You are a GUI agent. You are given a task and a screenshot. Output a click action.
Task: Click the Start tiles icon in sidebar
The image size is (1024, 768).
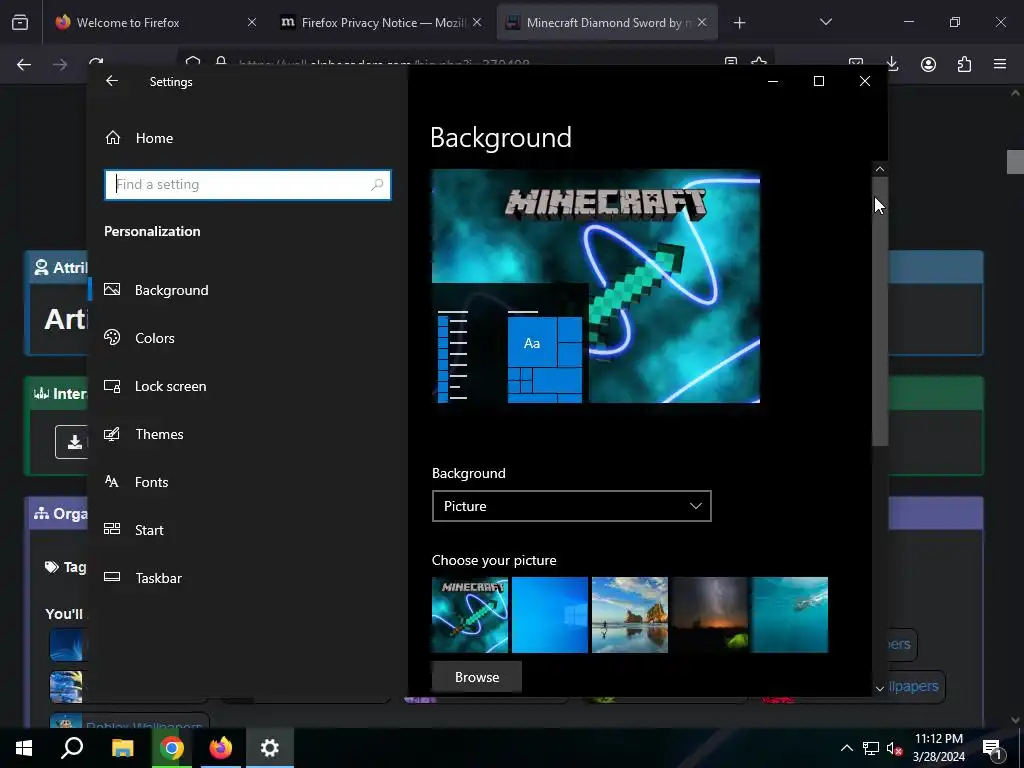[112, 529]
